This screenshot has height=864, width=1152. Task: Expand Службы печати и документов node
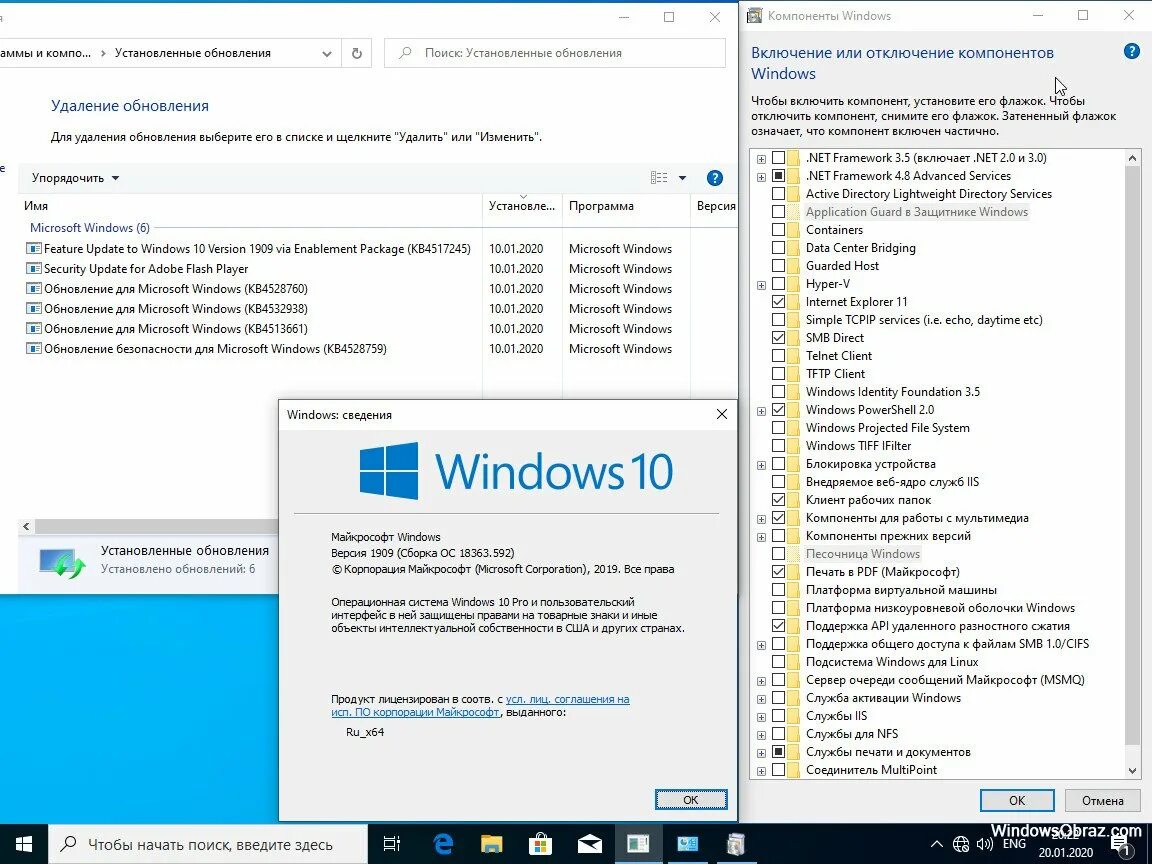pyautogui.click(x=761, y=753)
